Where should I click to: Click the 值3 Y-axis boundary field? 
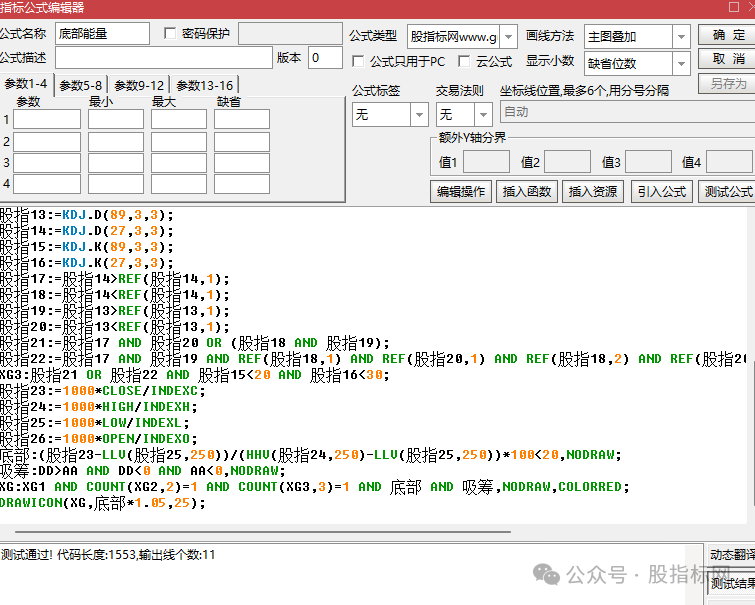(x=648, y=162)
